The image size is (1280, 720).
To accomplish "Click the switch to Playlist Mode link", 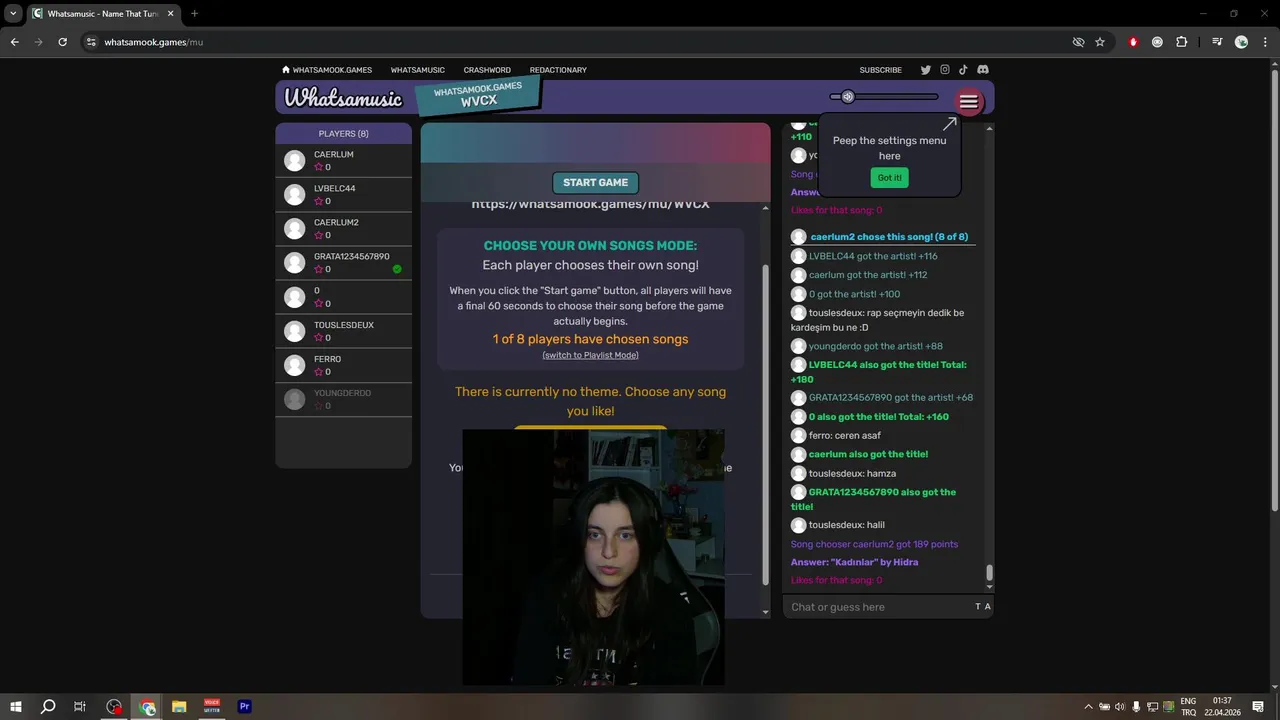I will (590, 355).
